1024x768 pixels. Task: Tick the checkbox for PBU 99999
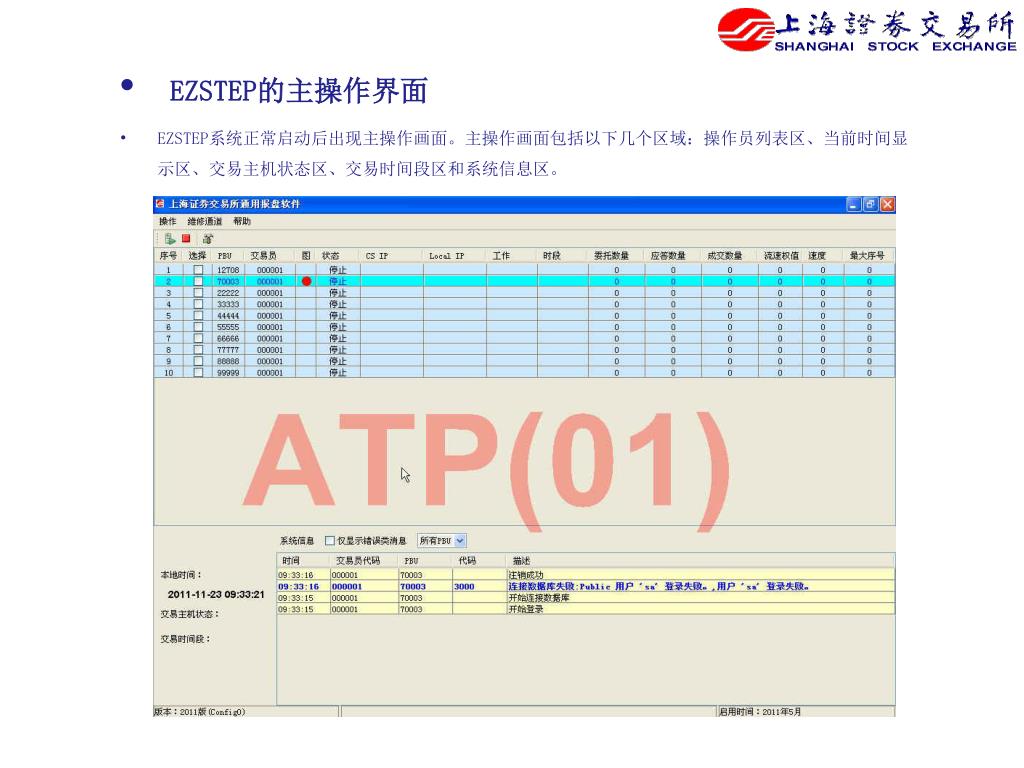pos(199,373)
